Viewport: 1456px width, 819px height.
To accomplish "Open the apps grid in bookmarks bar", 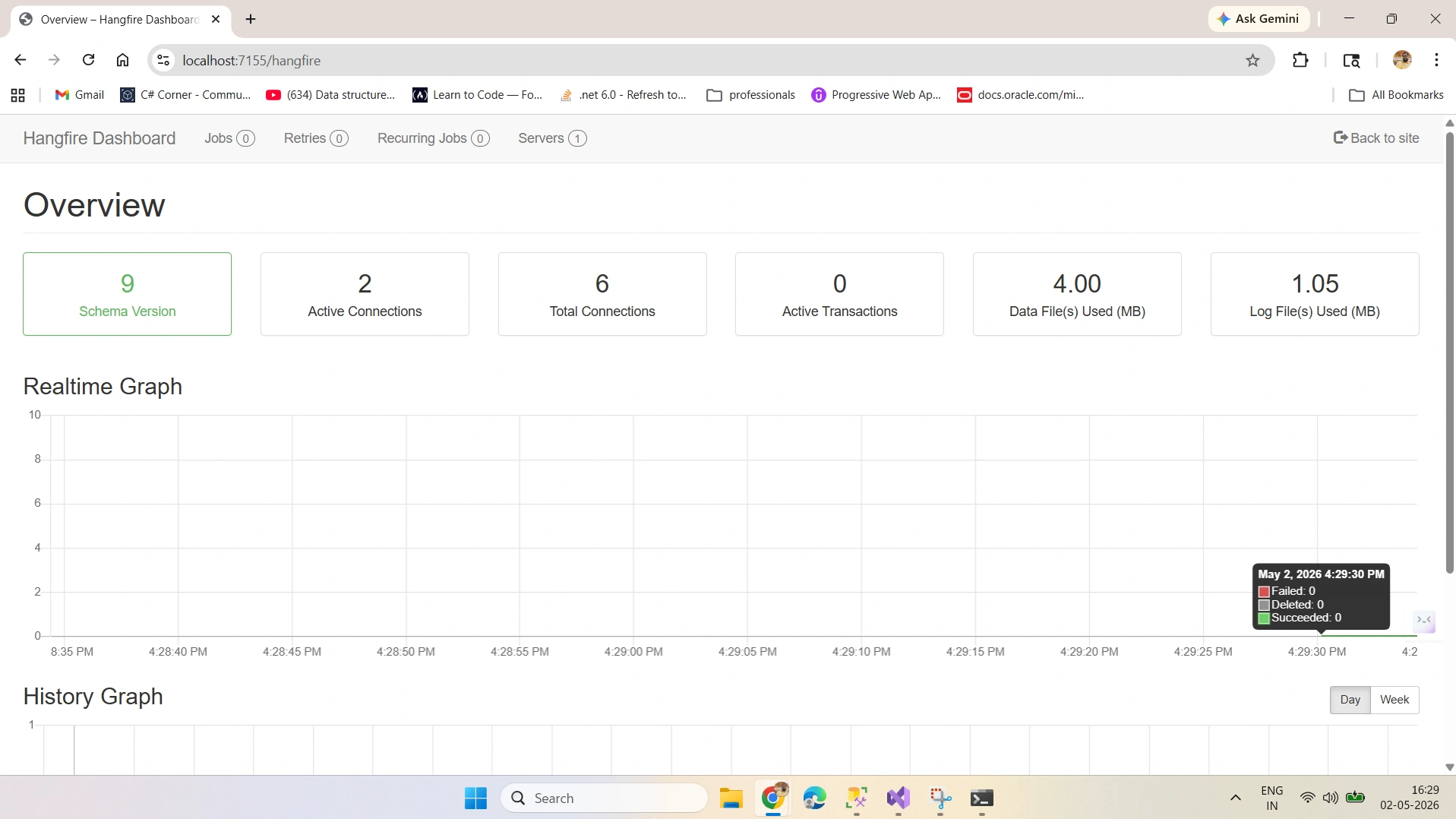I will coord(18,95).
